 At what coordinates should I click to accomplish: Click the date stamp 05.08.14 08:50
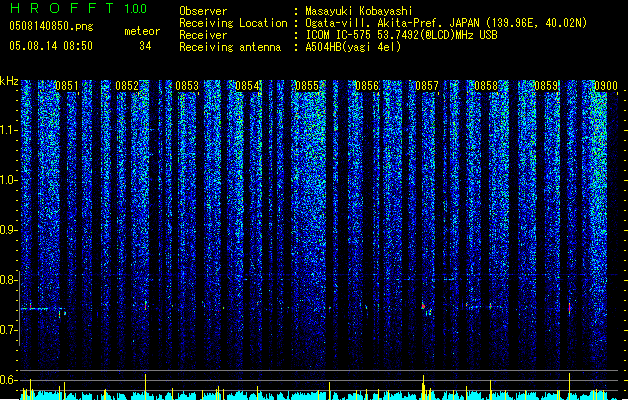click(x=51, y=46)
